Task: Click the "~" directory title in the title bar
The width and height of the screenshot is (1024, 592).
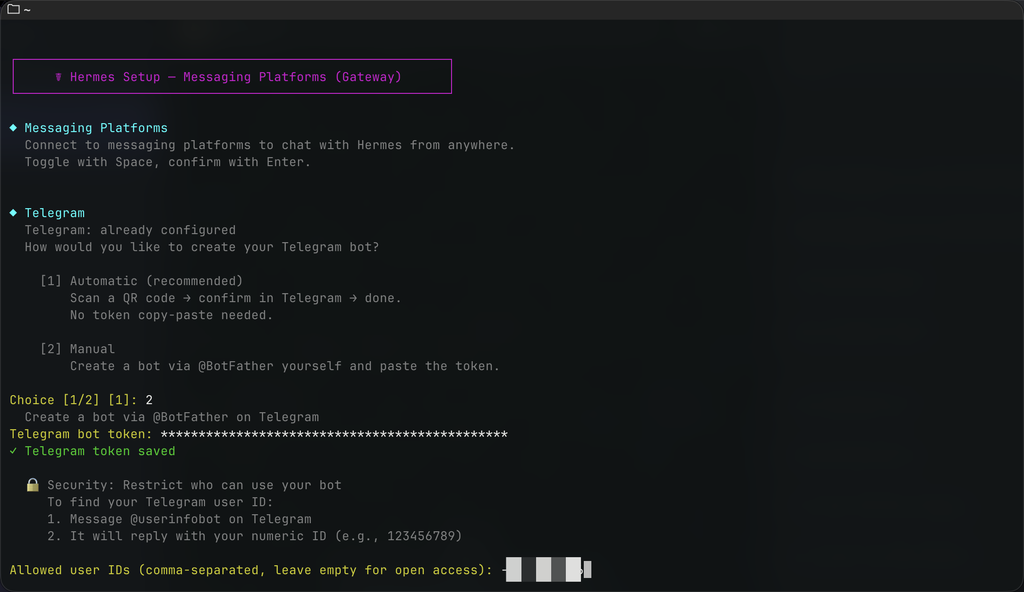Action: [27, 10]
